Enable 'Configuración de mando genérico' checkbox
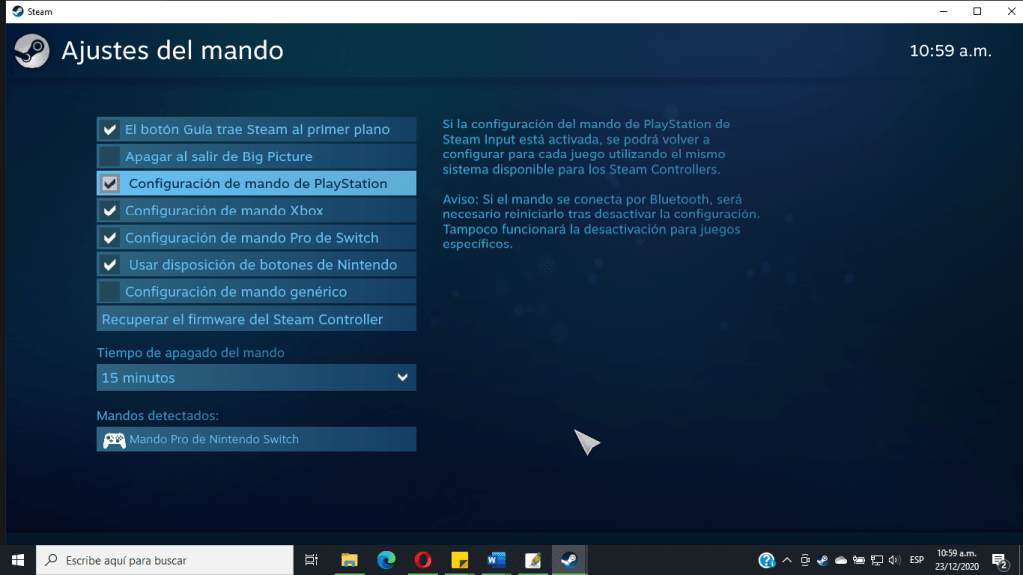 click(110, 292)
